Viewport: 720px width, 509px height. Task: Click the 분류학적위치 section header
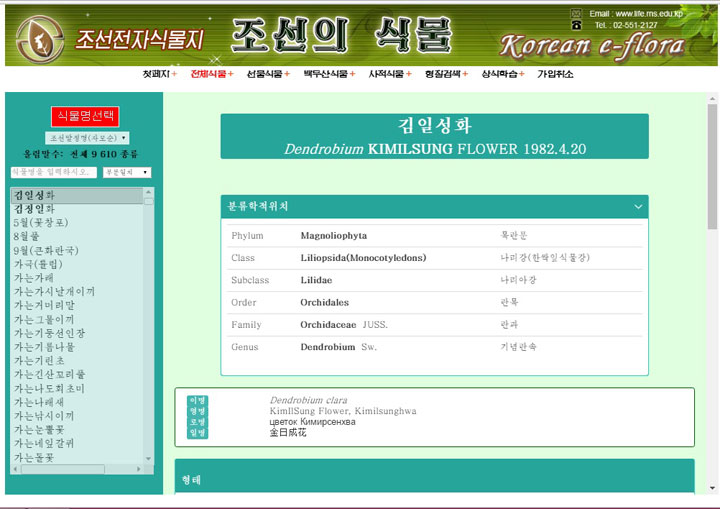(x=434, y=207)
